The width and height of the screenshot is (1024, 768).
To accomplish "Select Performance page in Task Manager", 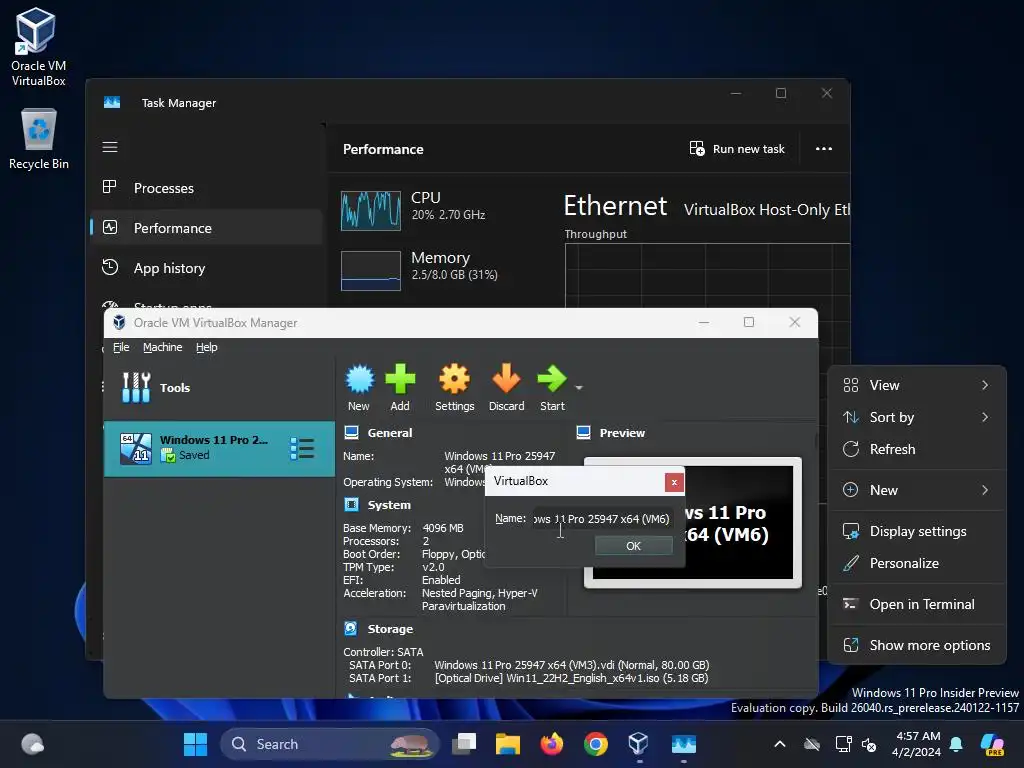I will (206, 228).
